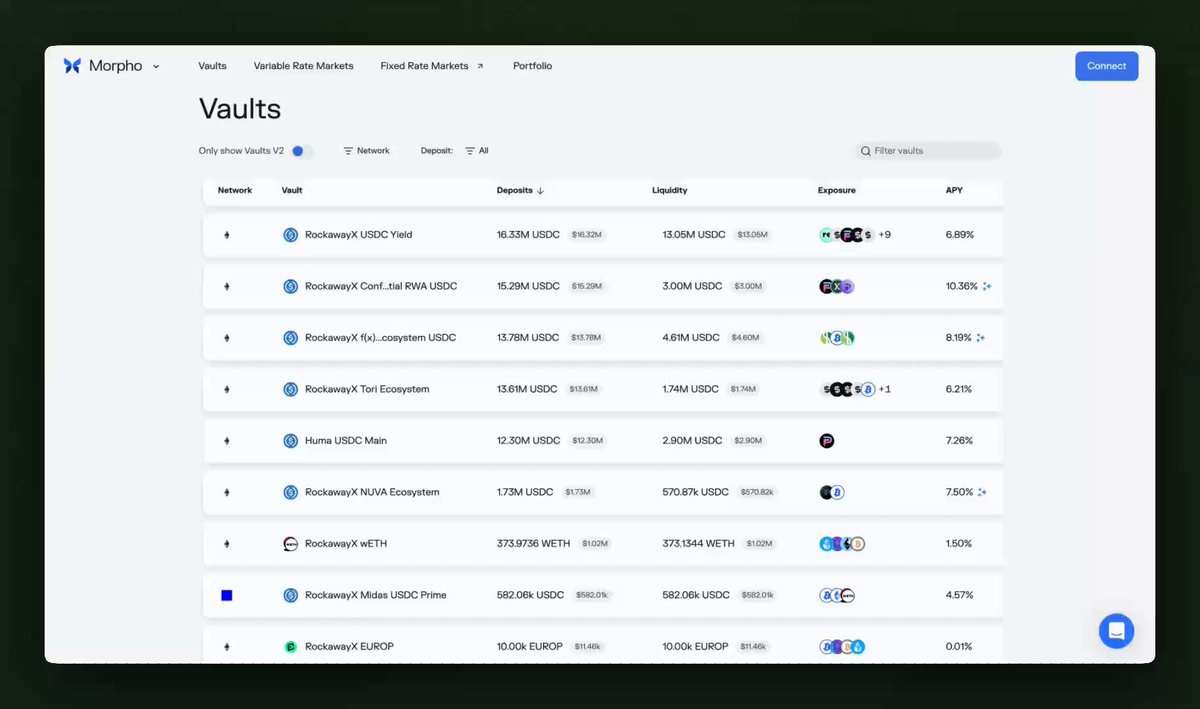Click the Morpho butterfly logo
Screen dimensions: 1200x709
click(72, 66)
